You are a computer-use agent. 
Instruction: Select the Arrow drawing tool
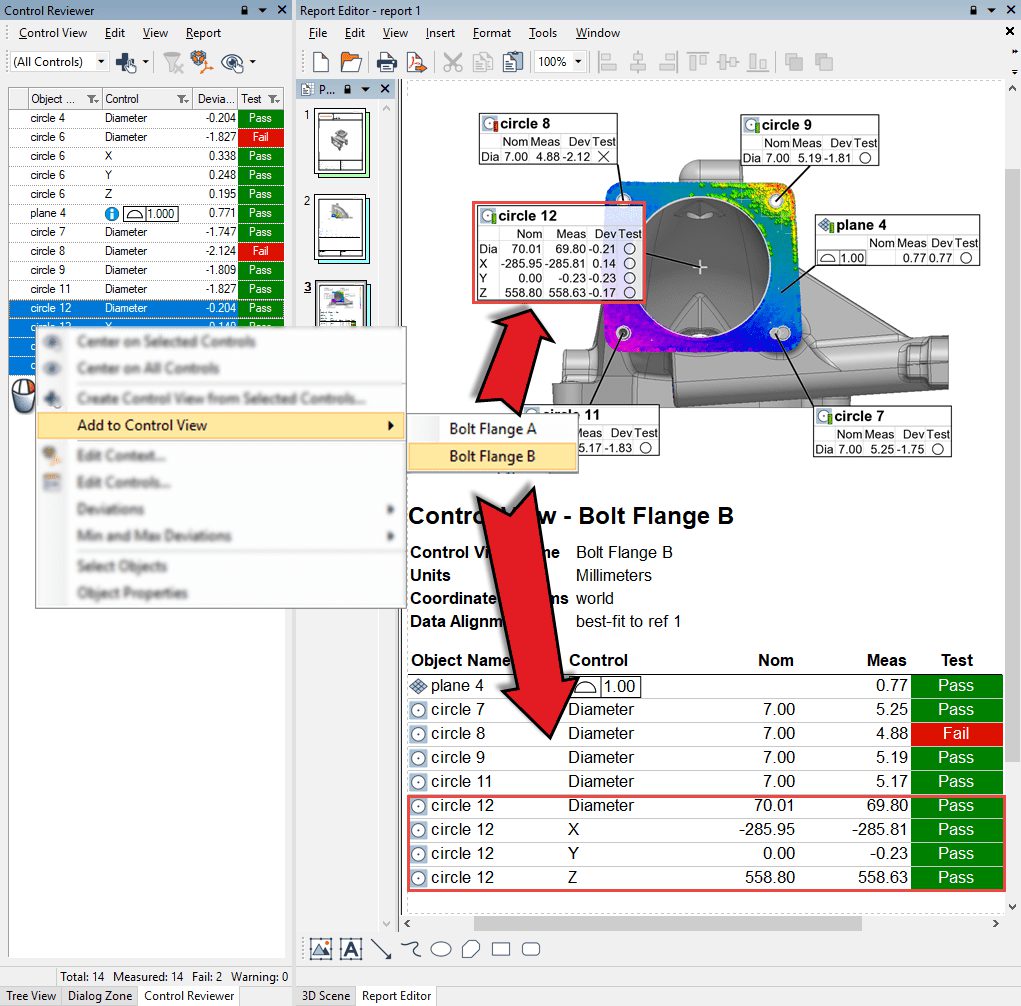(x=381, y=948)
